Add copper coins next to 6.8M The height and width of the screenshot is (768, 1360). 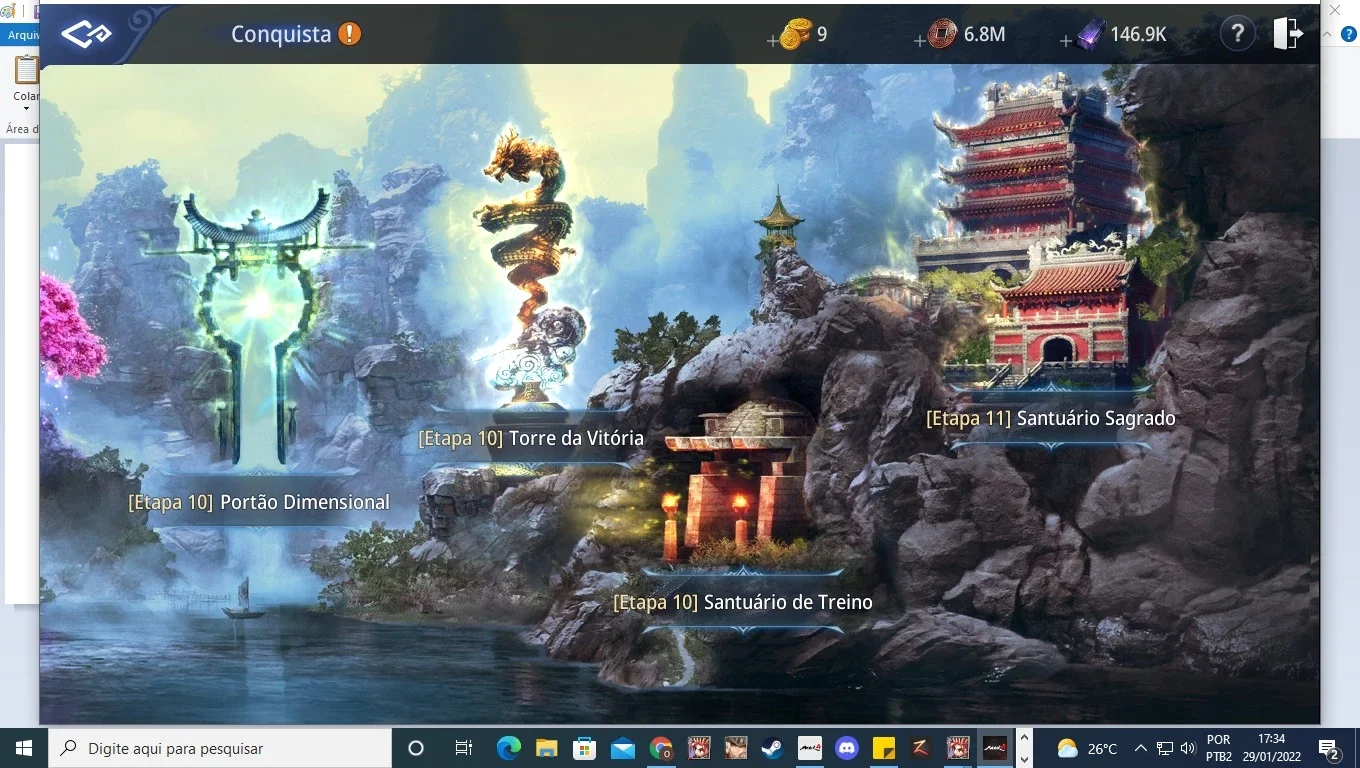coord(920,41)
